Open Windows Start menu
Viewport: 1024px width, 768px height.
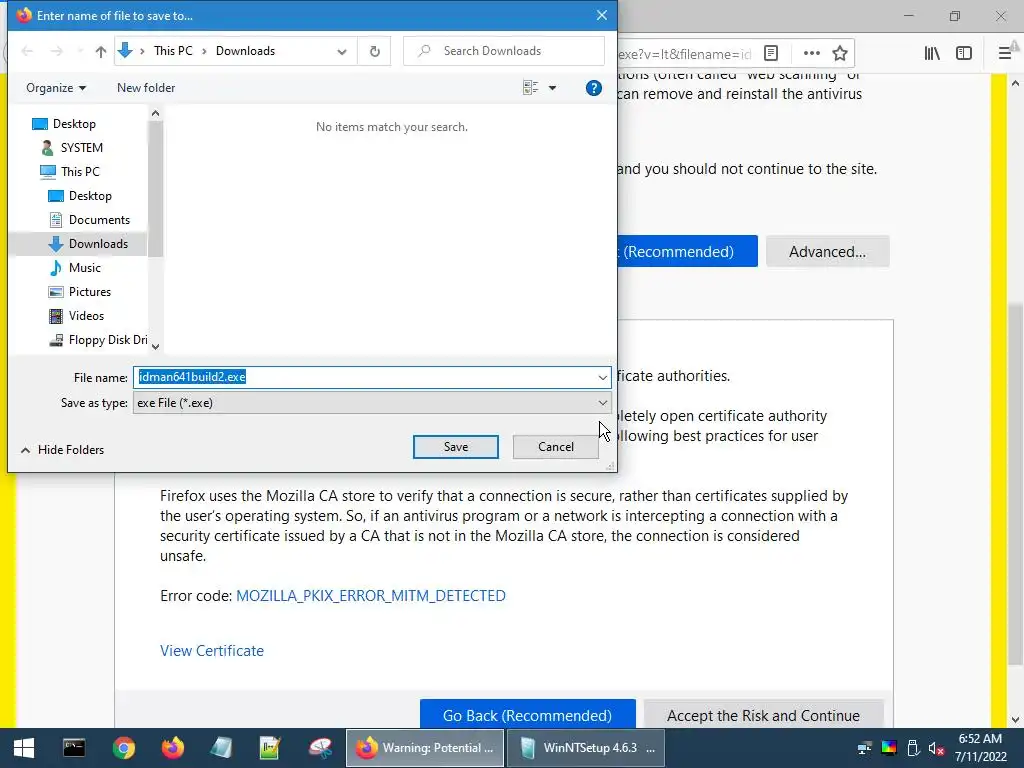(x=24, y=748)
